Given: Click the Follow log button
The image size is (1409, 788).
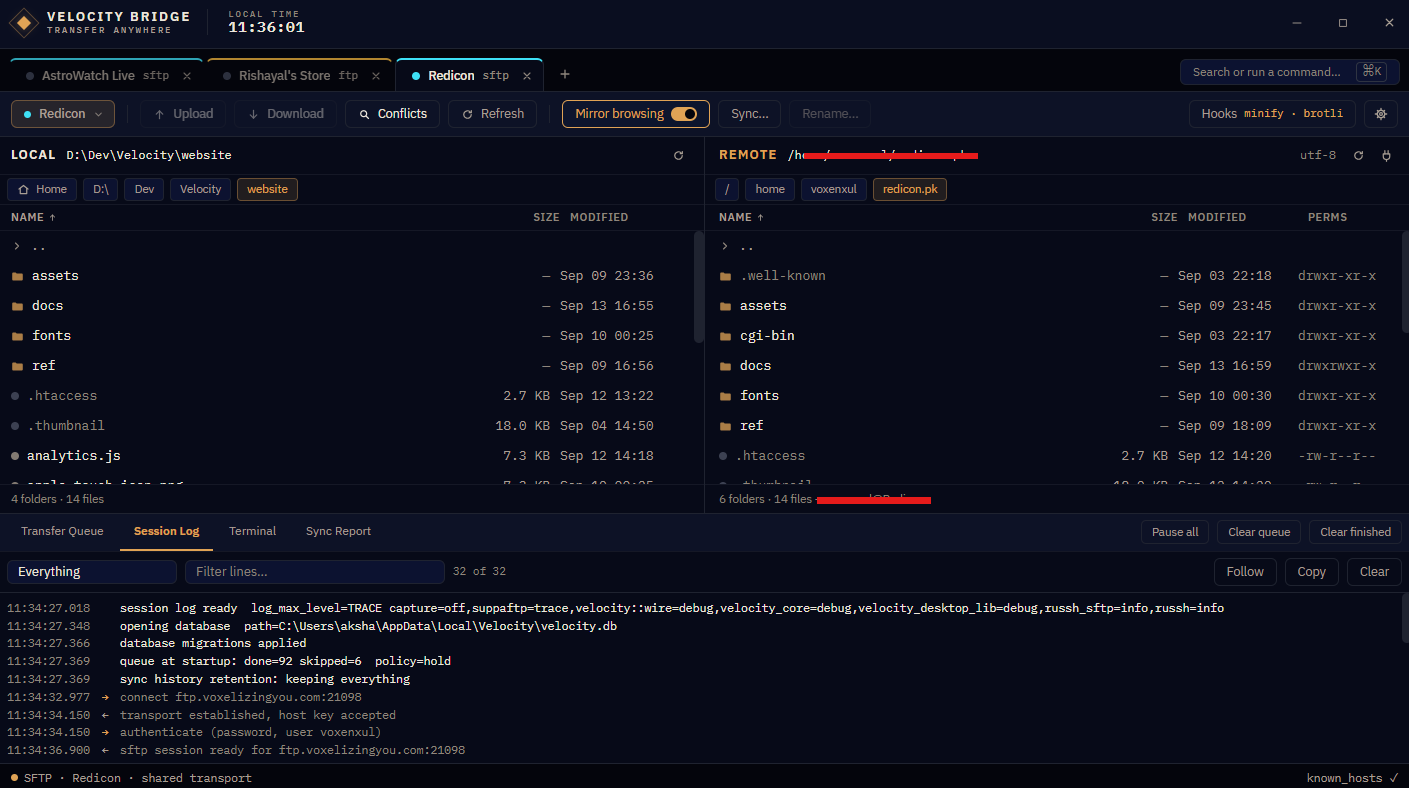Looking at the screenshot, I should (x=1245, y=572).
